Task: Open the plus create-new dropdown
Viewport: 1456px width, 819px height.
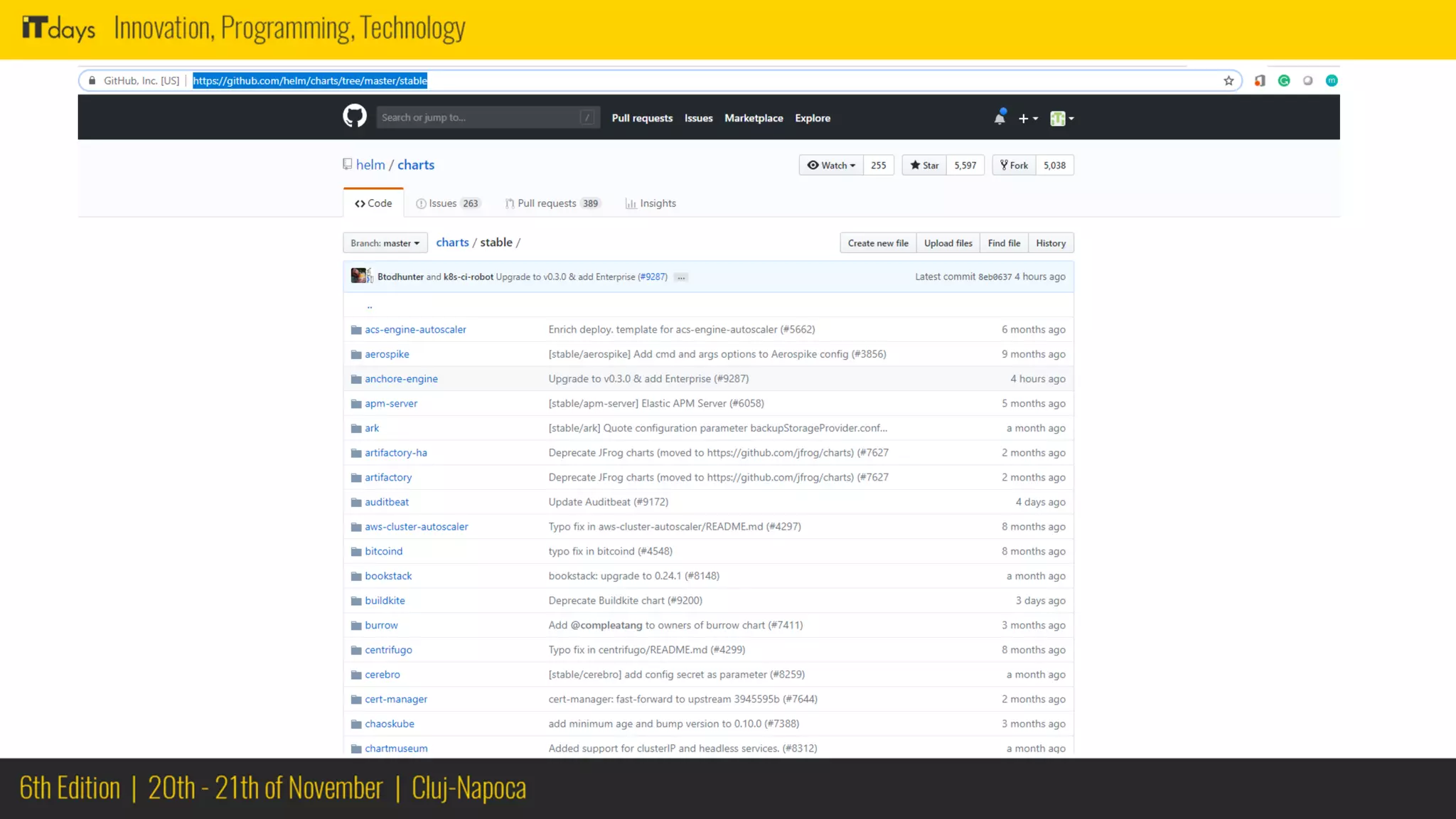Action: click(1028, 119)
